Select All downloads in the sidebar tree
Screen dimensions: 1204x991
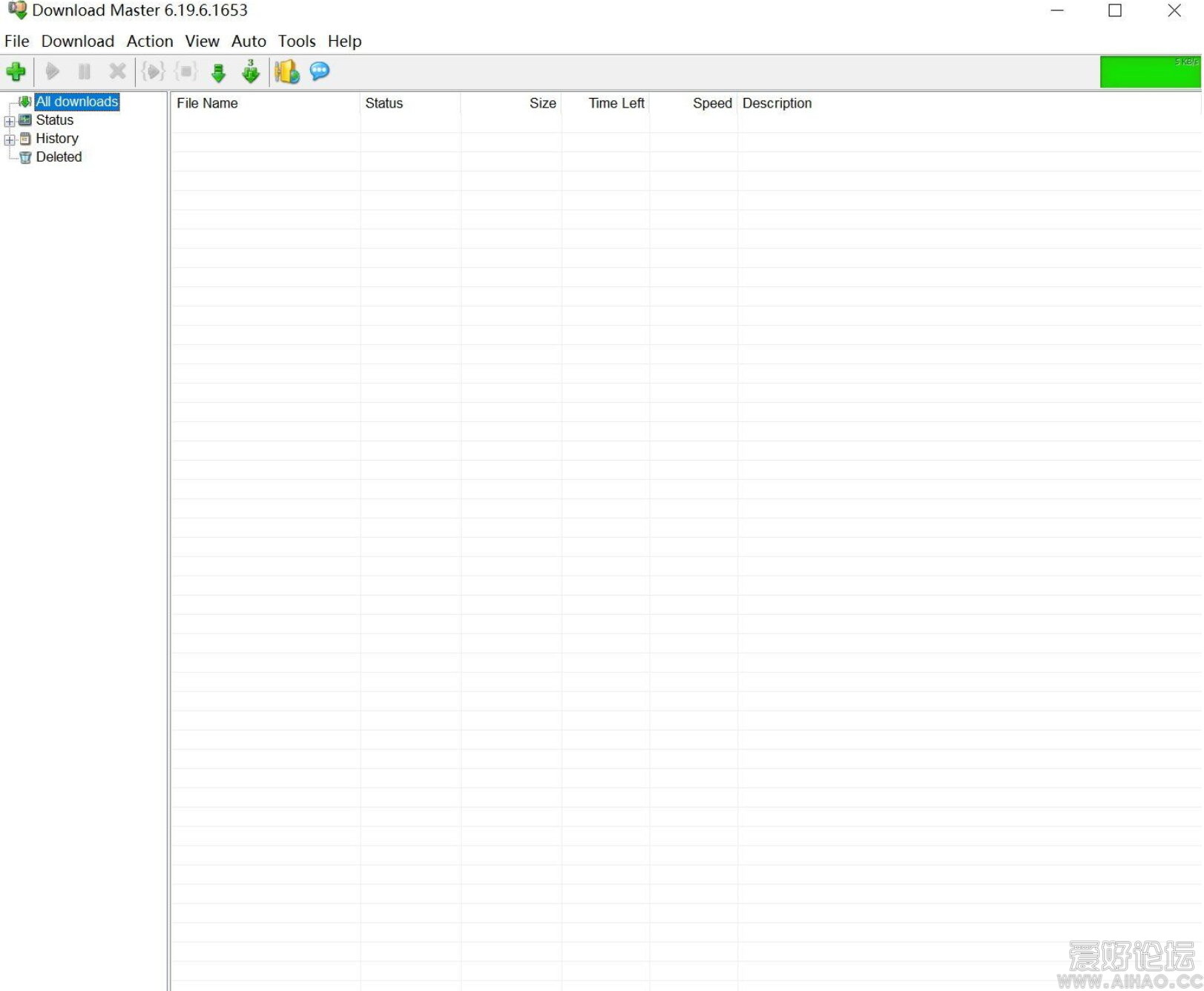pyautogui.click(x=76, y=102)
